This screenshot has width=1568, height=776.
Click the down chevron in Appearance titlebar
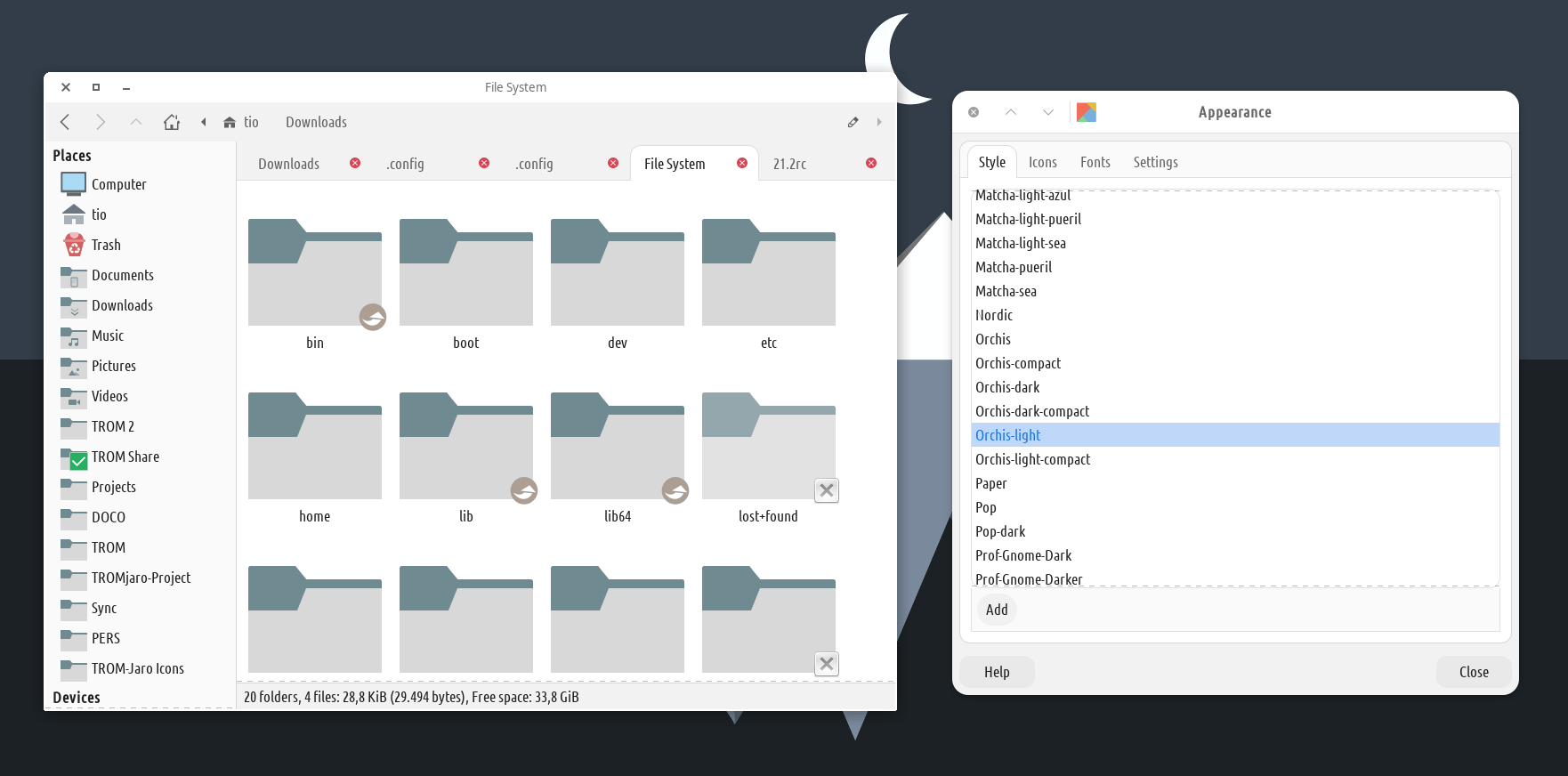[x=1048, y=112]
